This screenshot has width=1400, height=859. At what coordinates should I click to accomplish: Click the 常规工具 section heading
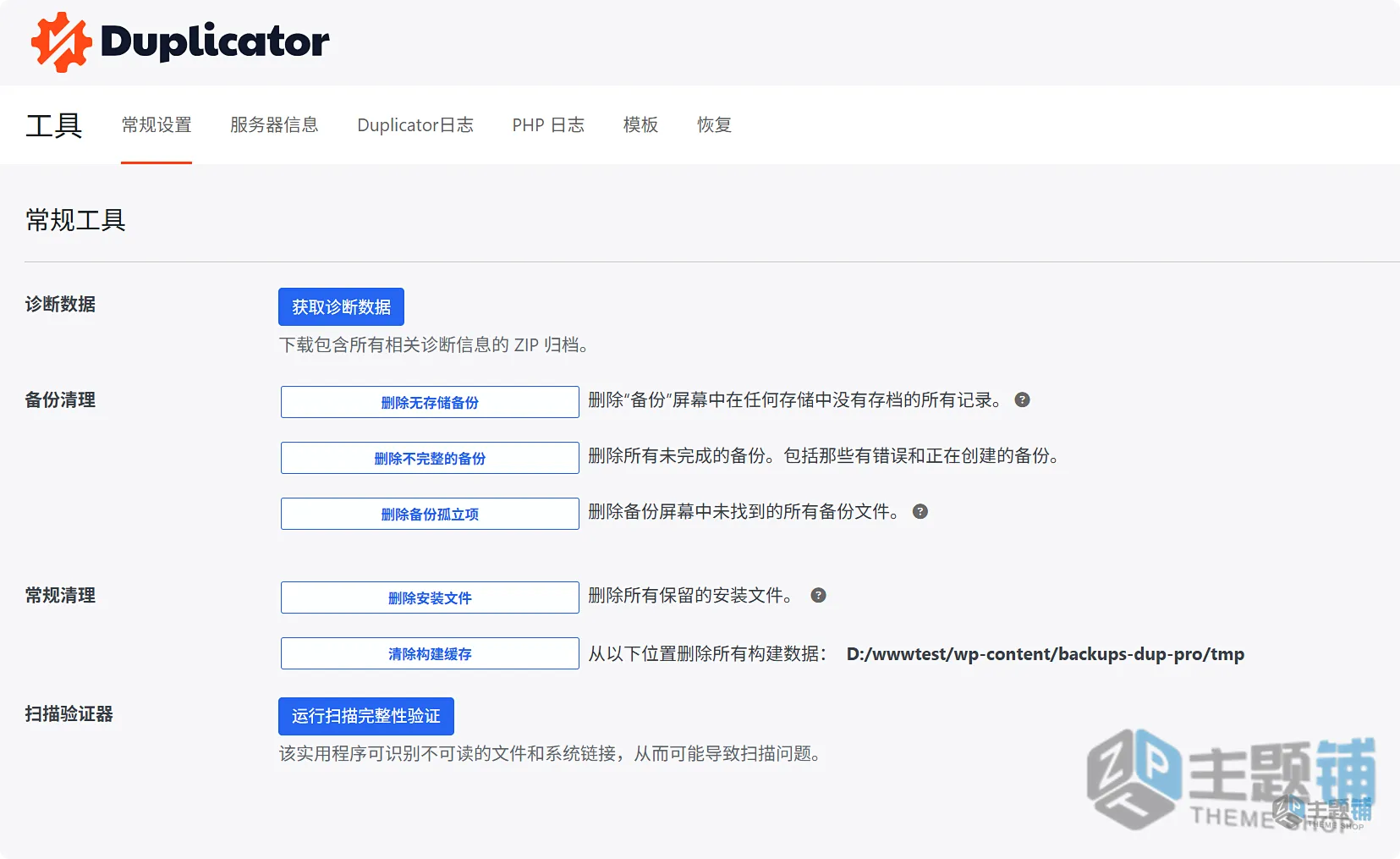[75, 220]
